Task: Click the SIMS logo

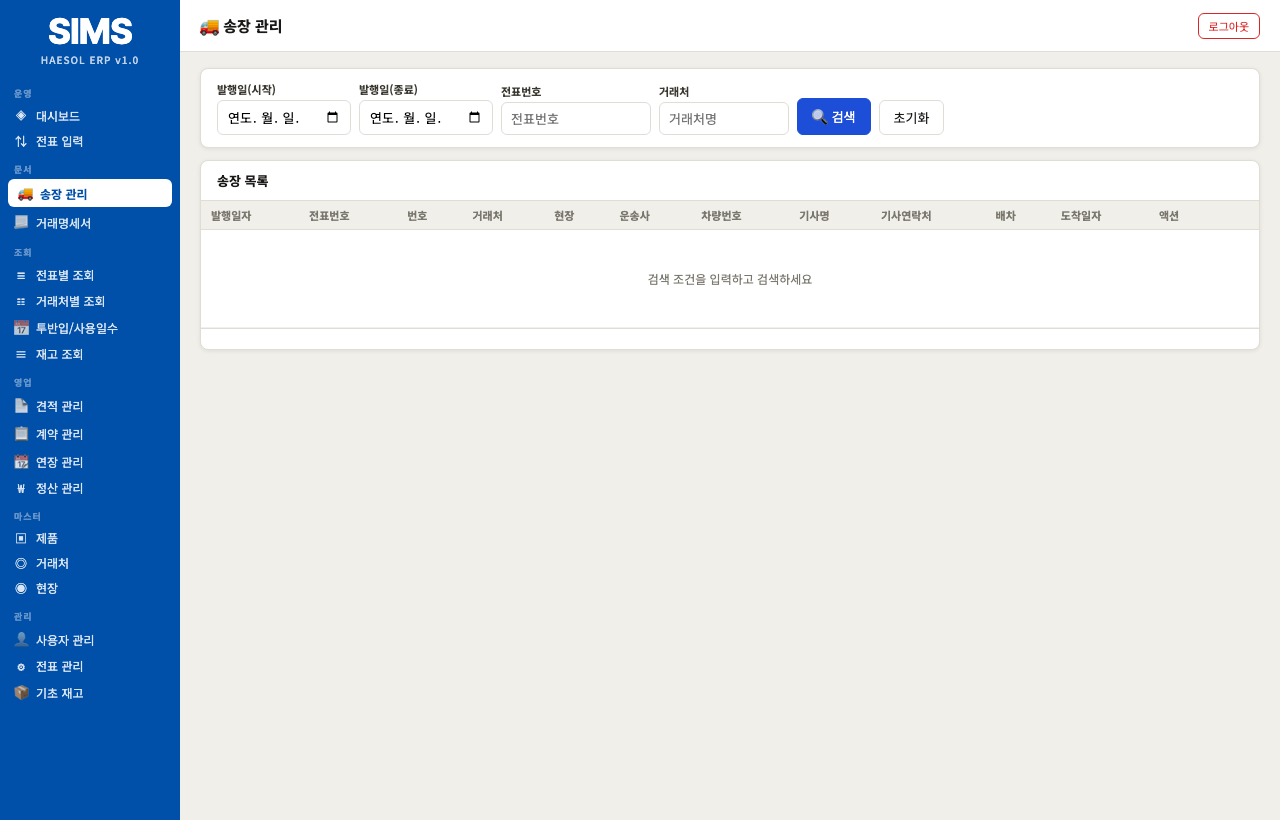Action: point(90,32)
